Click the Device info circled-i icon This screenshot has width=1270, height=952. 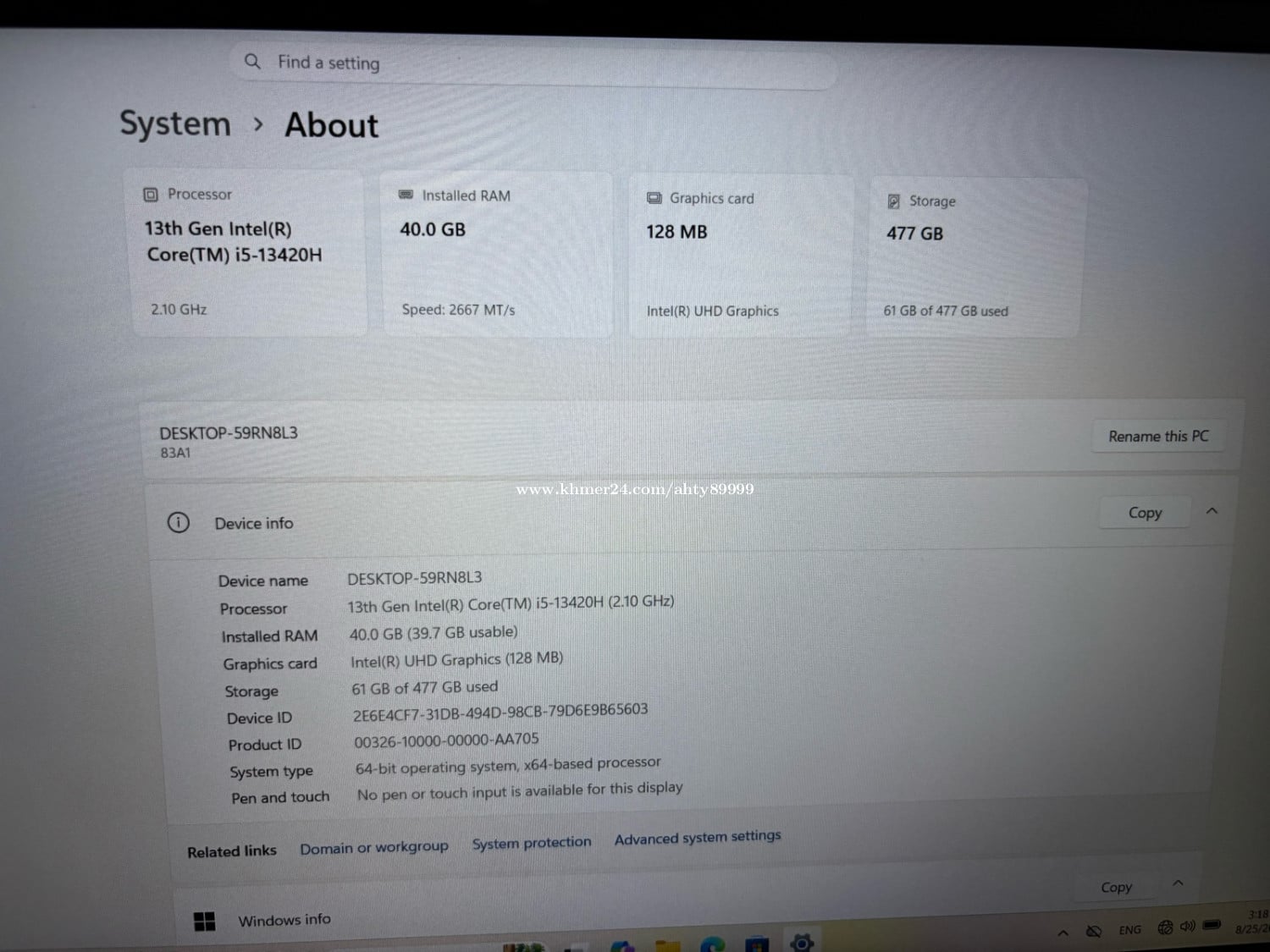click(178, 522)
